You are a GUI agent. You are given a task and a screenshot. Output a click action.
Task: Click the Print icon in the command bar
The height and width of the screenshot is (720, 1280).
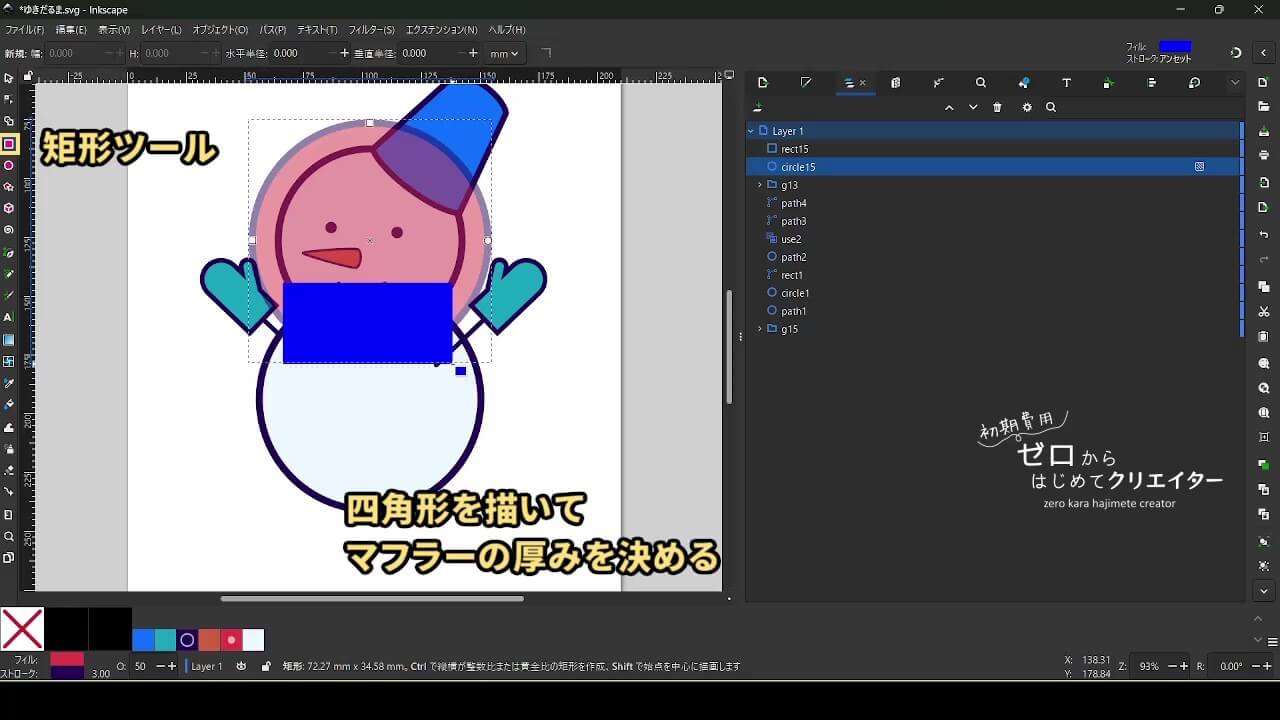(1264, 155)
